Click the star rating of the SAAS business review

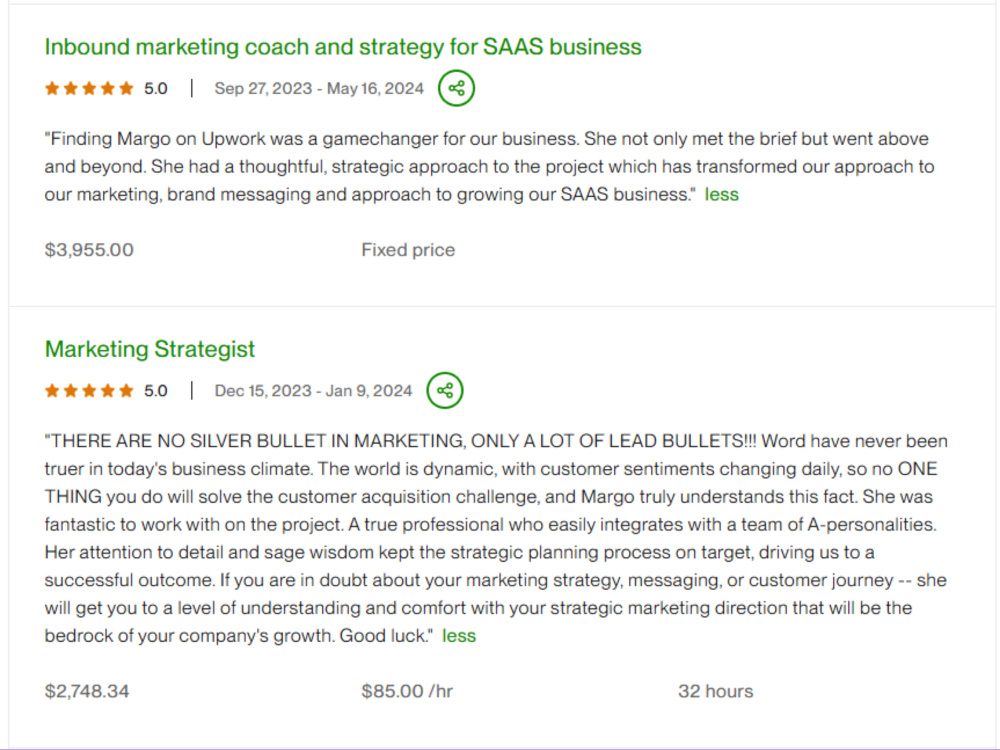coord(89,89)
